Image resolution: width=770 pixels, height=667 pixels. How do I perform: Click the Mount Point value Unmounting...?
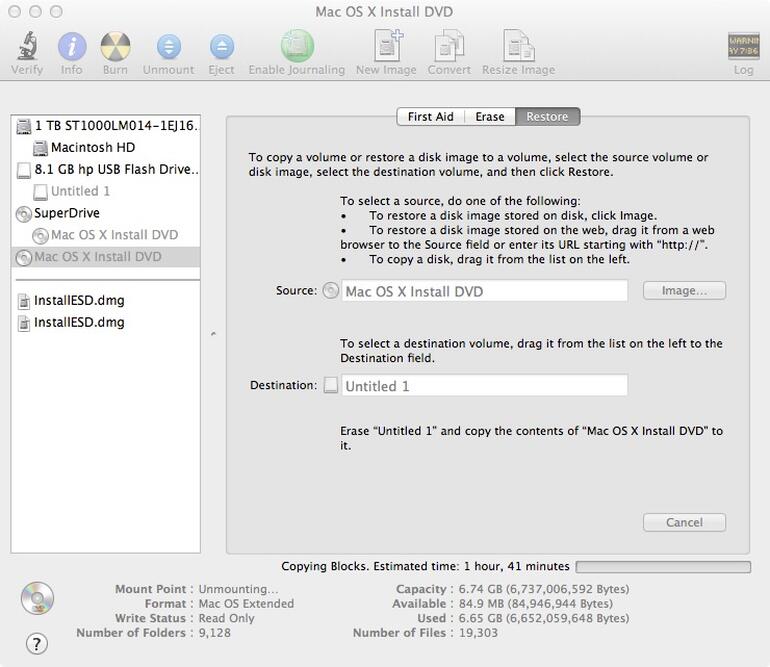(x=238, y=589)
